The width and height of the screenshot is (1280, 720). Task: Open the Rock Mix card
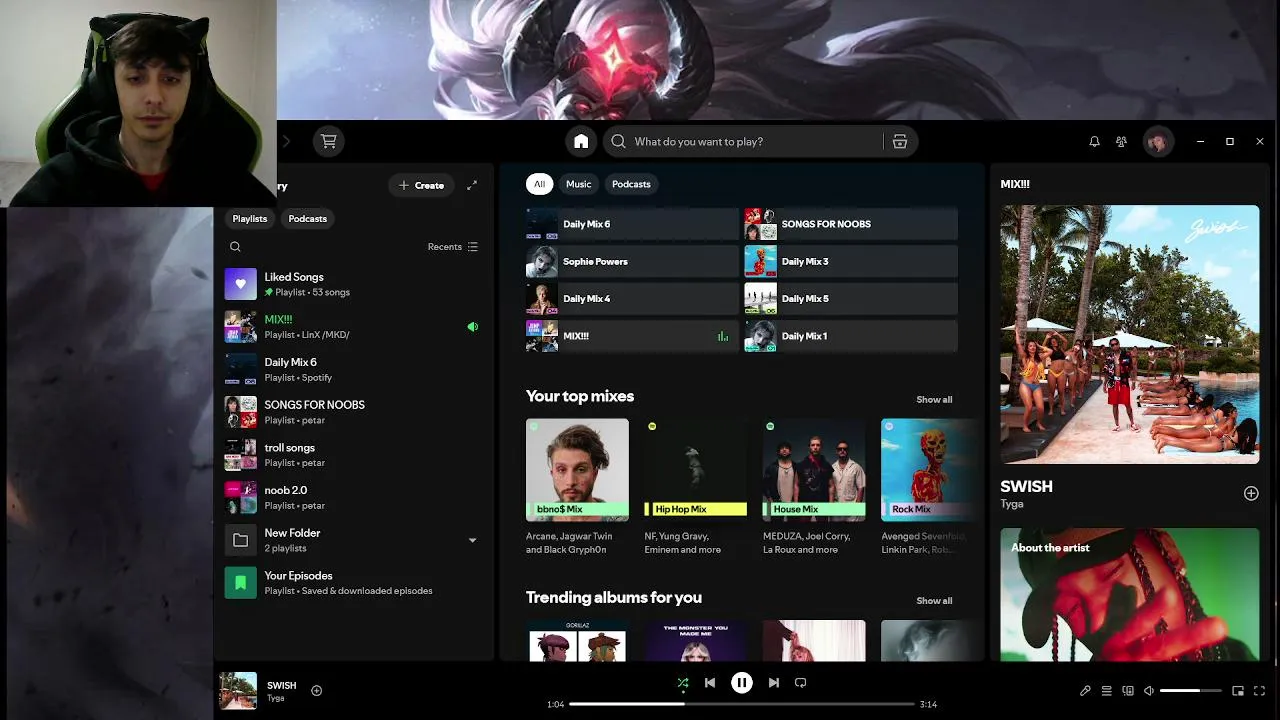929,487
